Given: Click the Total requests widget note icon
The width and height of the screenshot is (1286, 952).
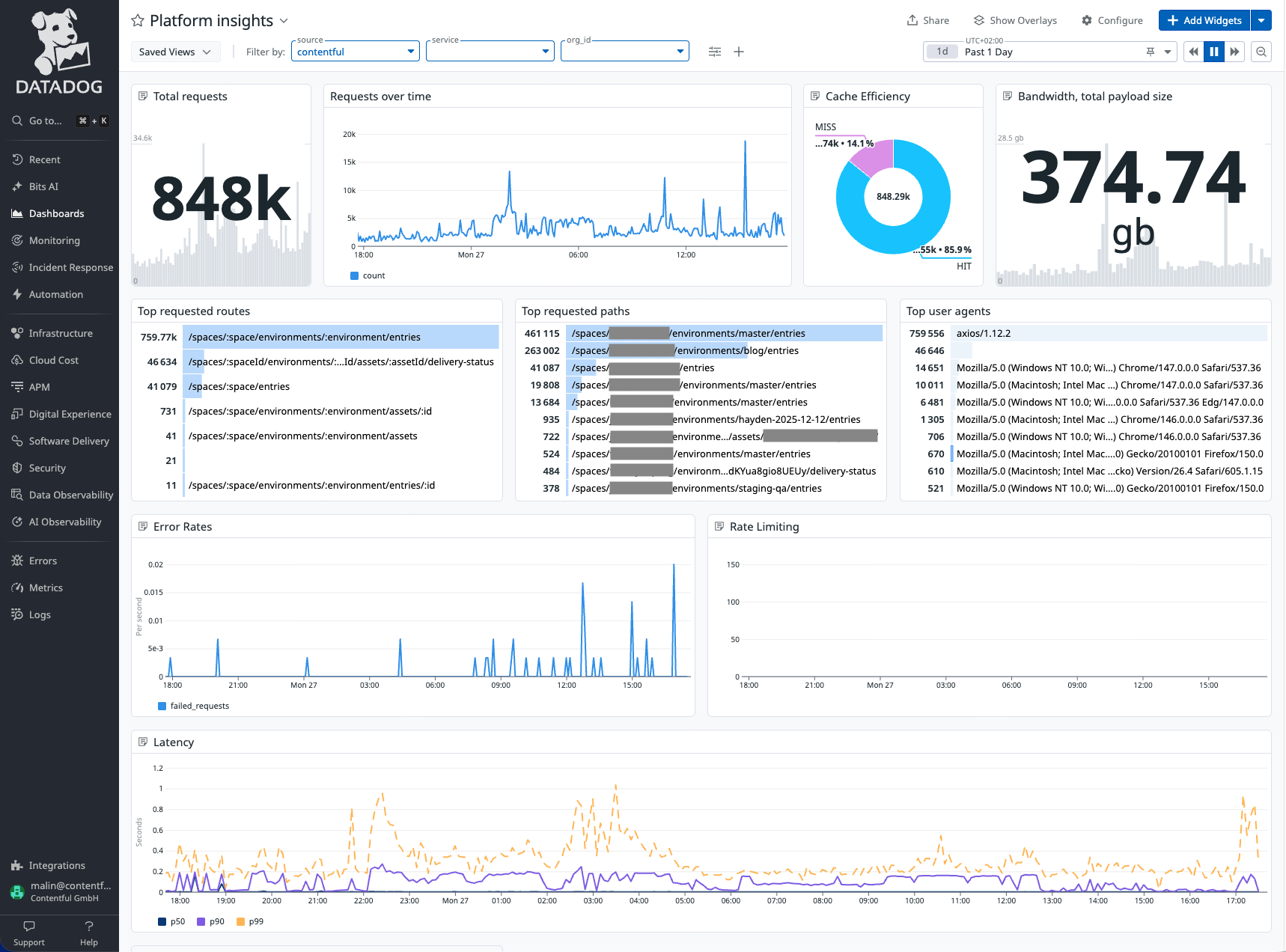Looking at the screenshot, I should 143,96.
